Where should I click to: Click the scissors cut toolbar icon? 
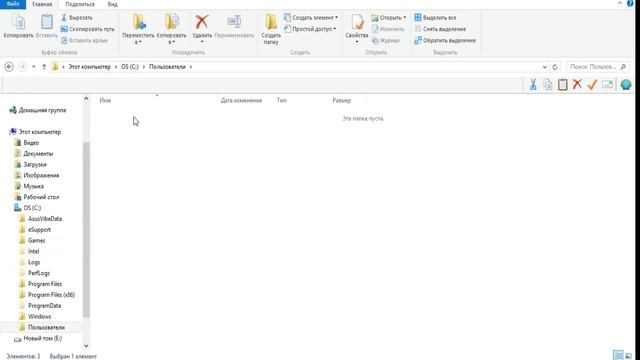[533, 84]
